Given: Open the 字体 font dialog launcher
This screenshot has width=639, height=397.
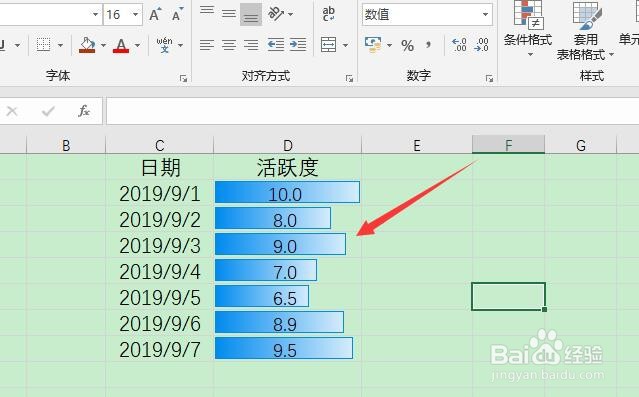Looking at the screenshot, I should point(183,79).
